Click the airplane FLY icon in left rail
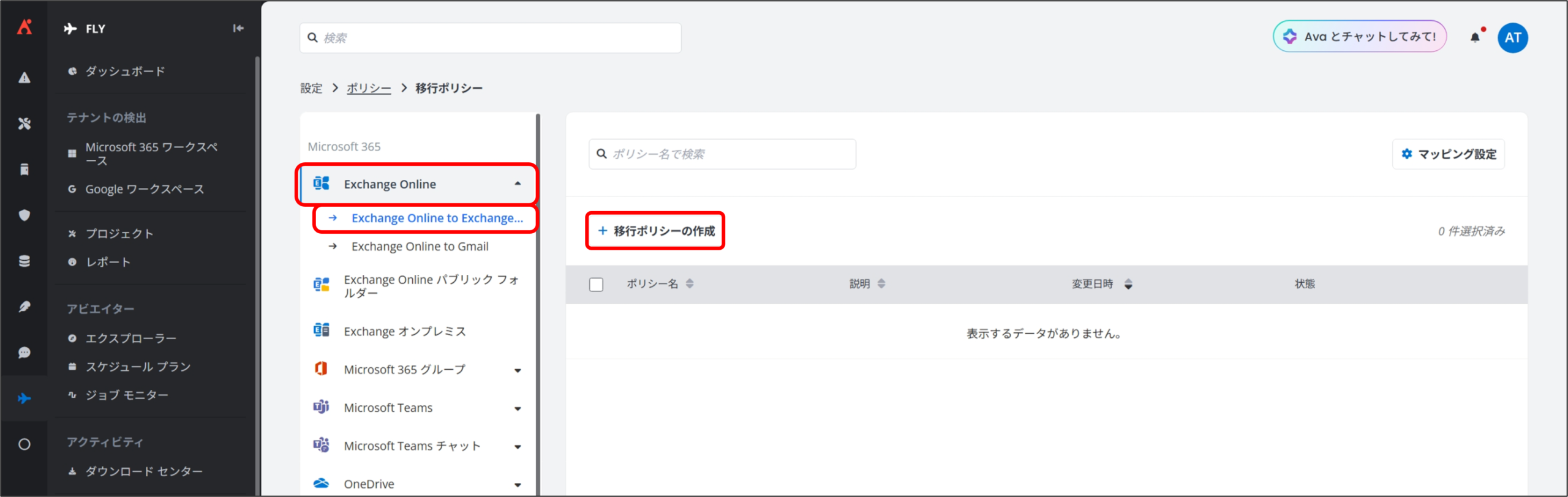The height and width of the screenshot is (497, 1568). [x=24, y=398]
